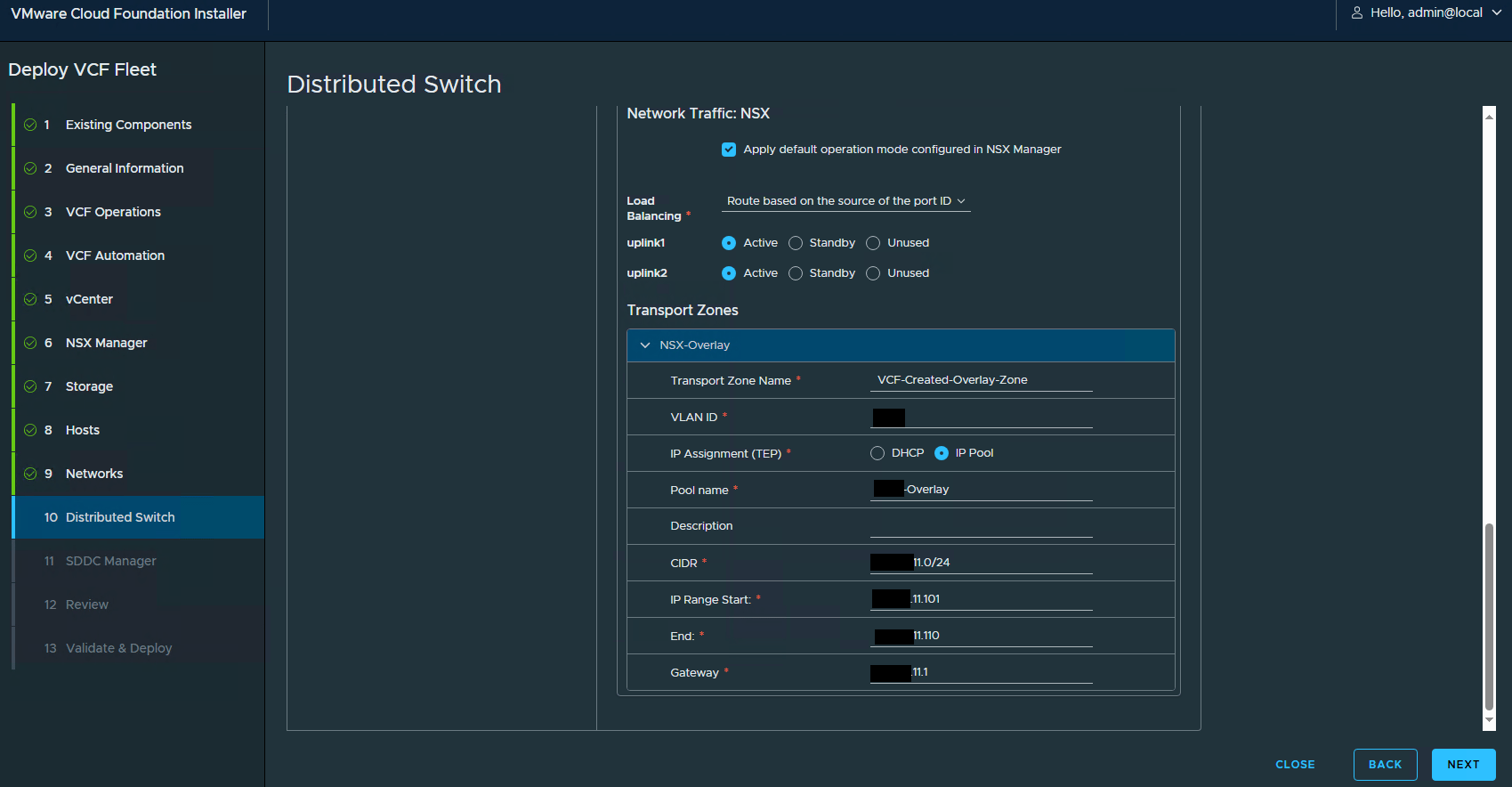Click the Transport Zone Name field

click(981, 380)
